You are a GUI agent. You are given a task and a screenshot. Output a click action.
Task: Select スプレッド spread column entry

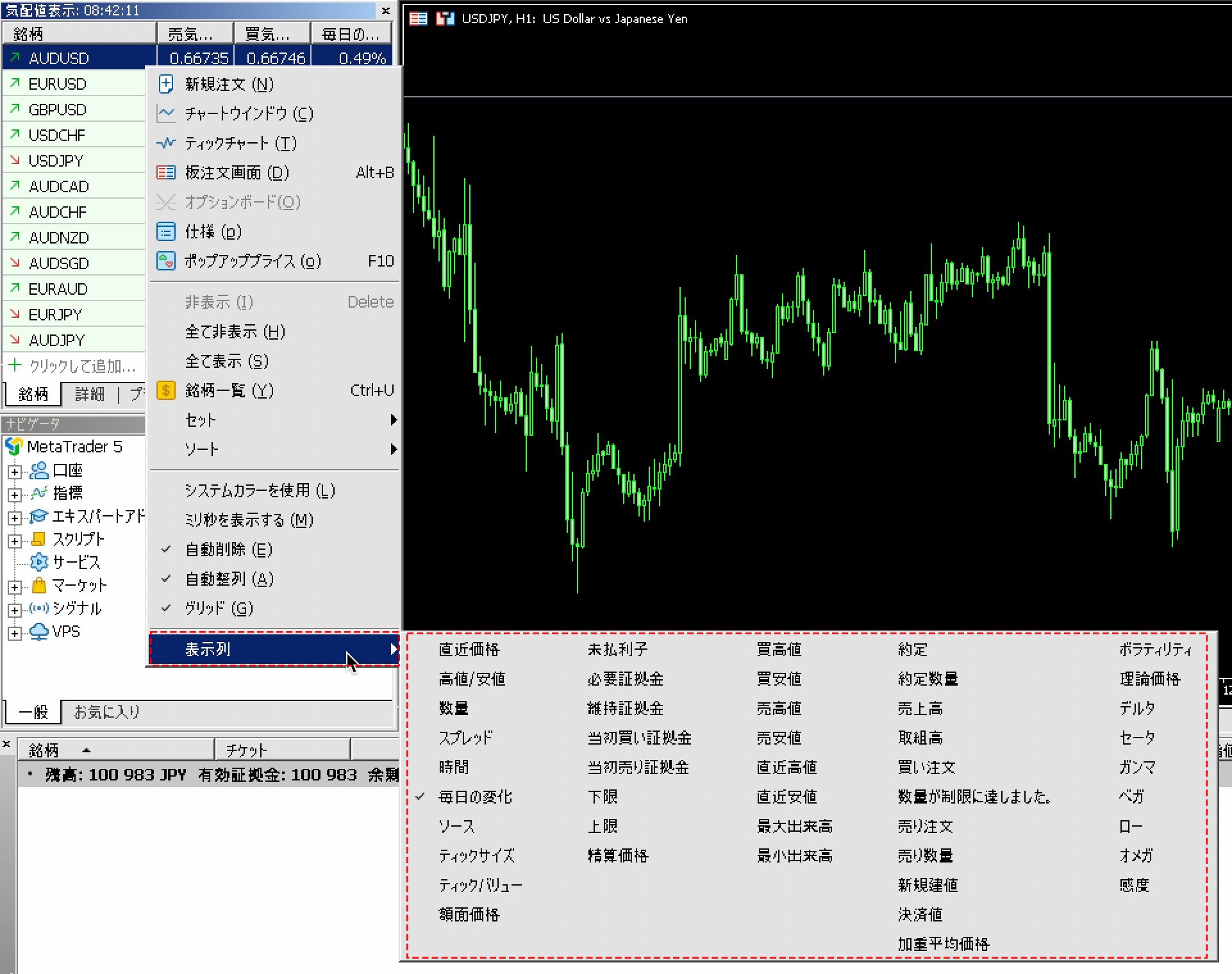(465, 738)
